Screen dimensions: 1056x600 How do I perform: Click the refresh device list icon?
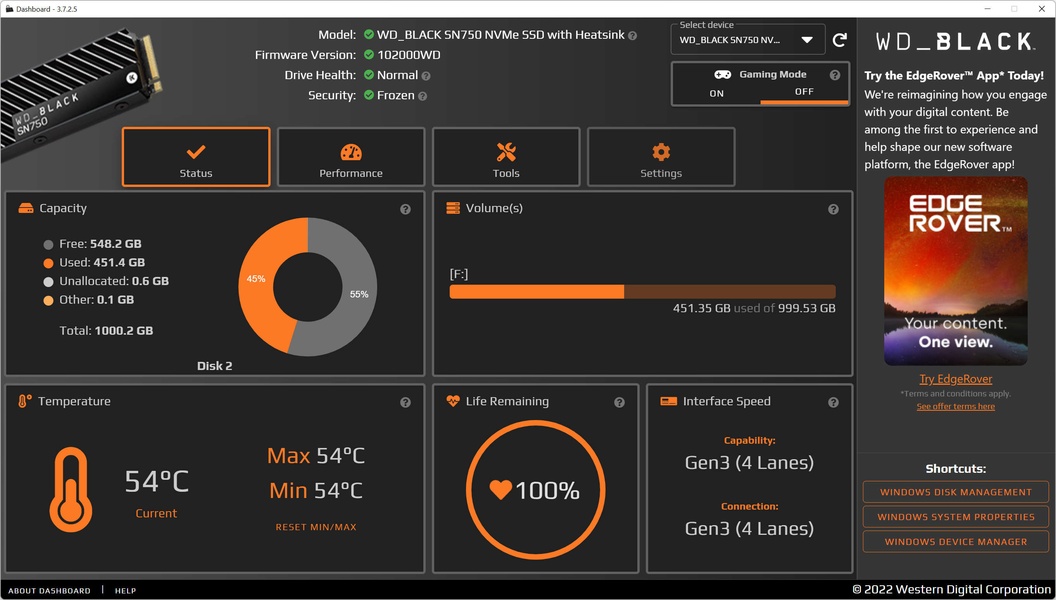(839, 40)
